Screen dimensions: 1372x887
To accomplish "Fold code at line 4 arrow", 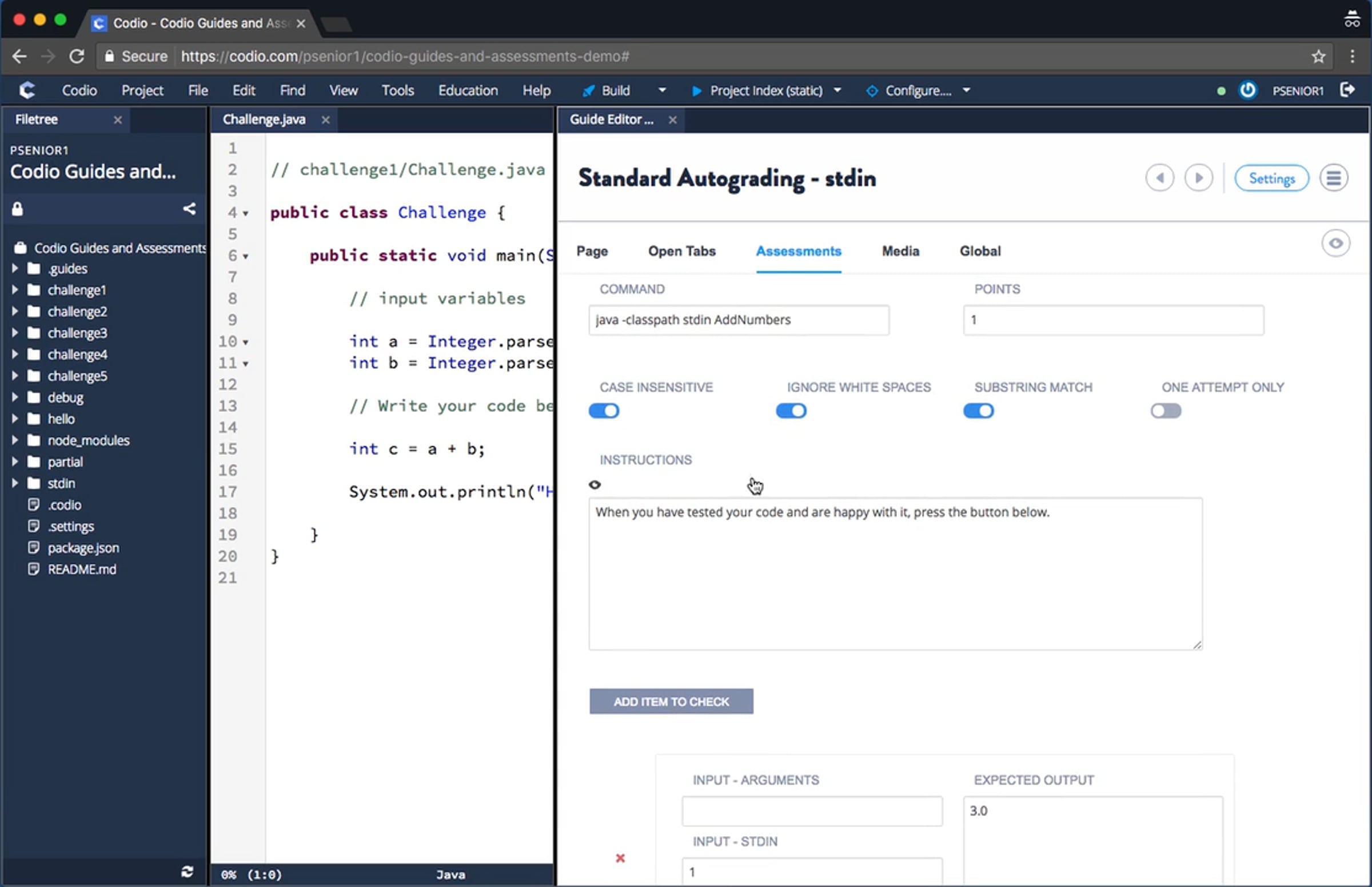I will click(245, 214).
